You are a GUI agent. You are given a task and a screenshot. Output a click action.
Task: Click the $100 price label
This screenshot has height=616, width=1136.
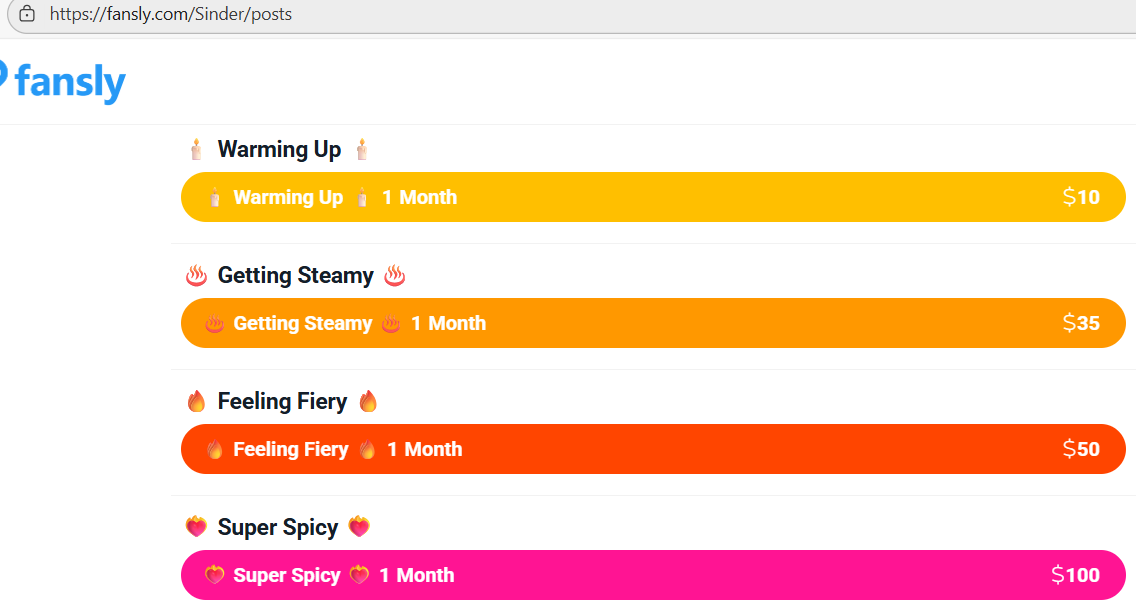1075,575
